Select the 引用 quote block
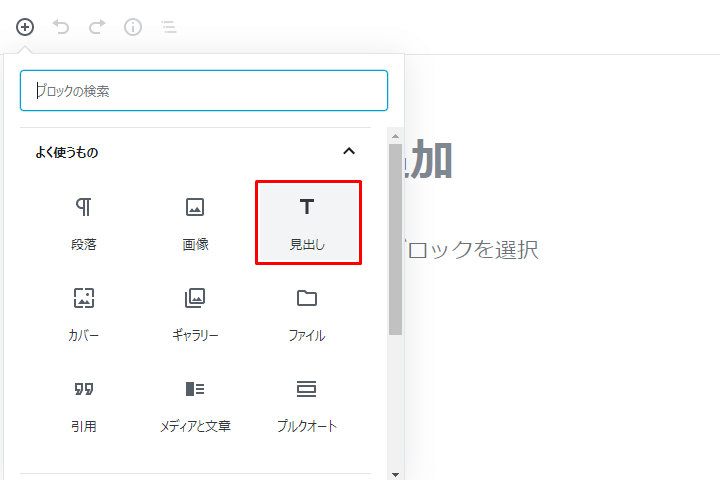 84,406
